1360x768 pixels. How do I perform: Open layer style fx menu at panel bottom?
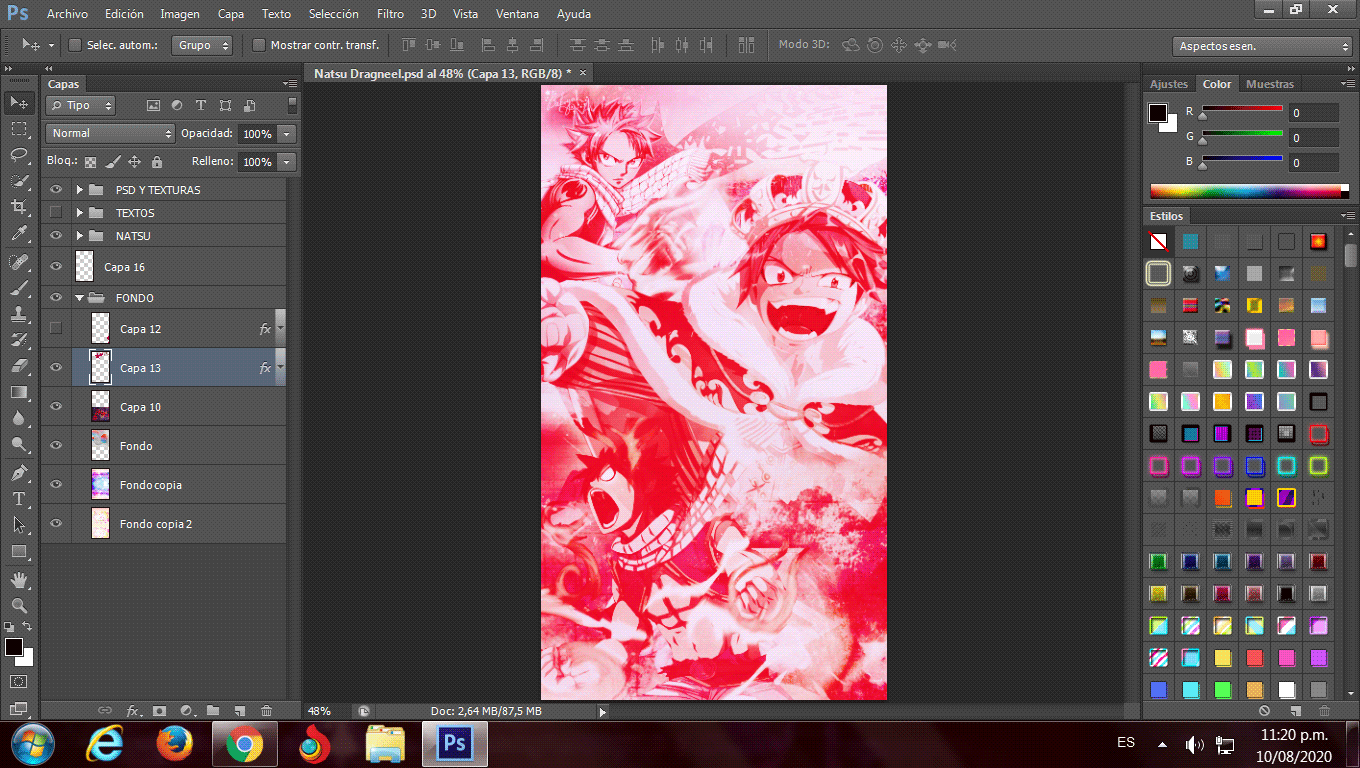133,711
